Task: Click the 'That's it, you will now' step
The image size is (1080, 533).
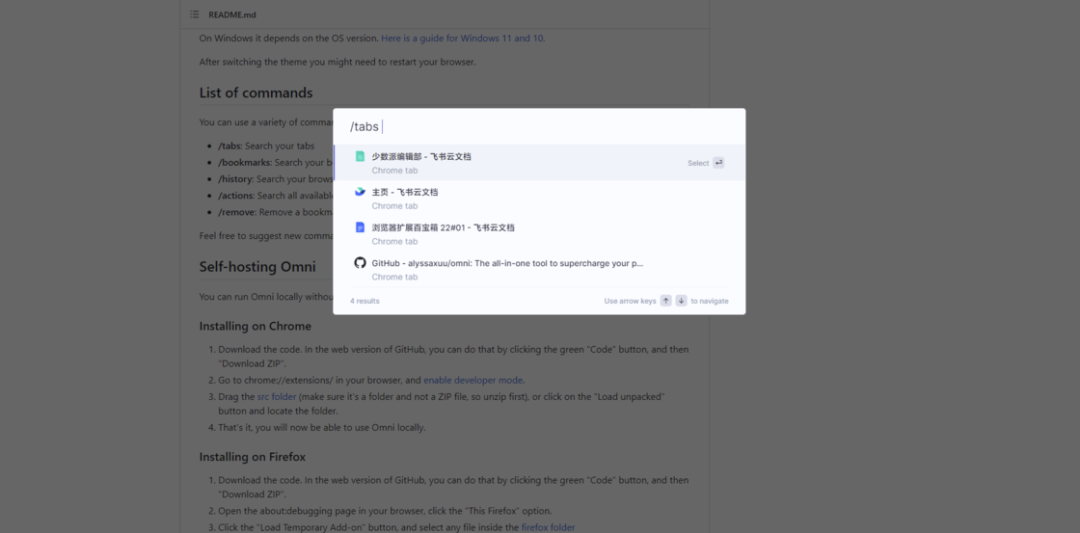Action: pyautogui.click(x=322, y=428)
